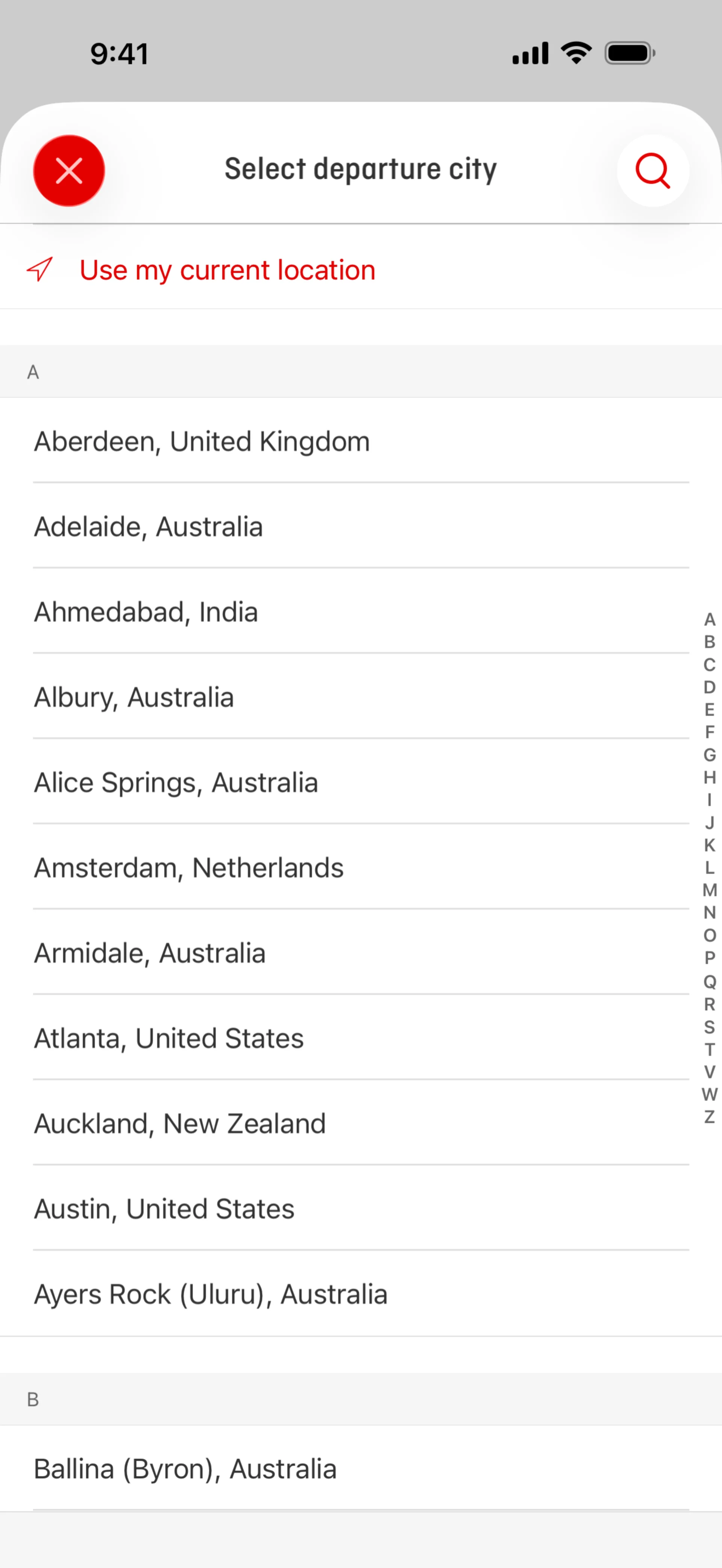722x1568 pixels.
Task: Pick Auckland, New Zealand
Action: pos(180,1123)
